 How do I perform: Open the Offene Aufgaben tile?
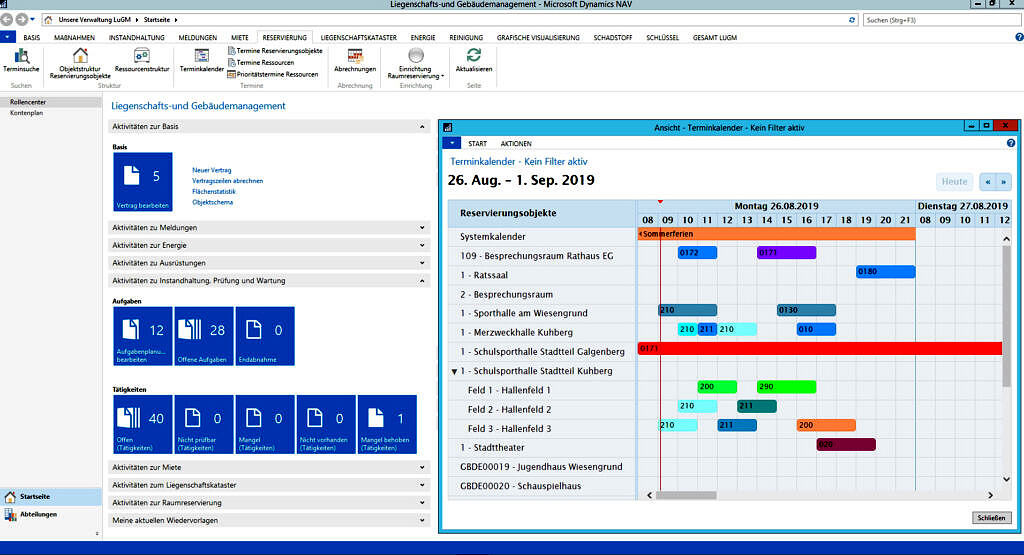click(203, 336)
